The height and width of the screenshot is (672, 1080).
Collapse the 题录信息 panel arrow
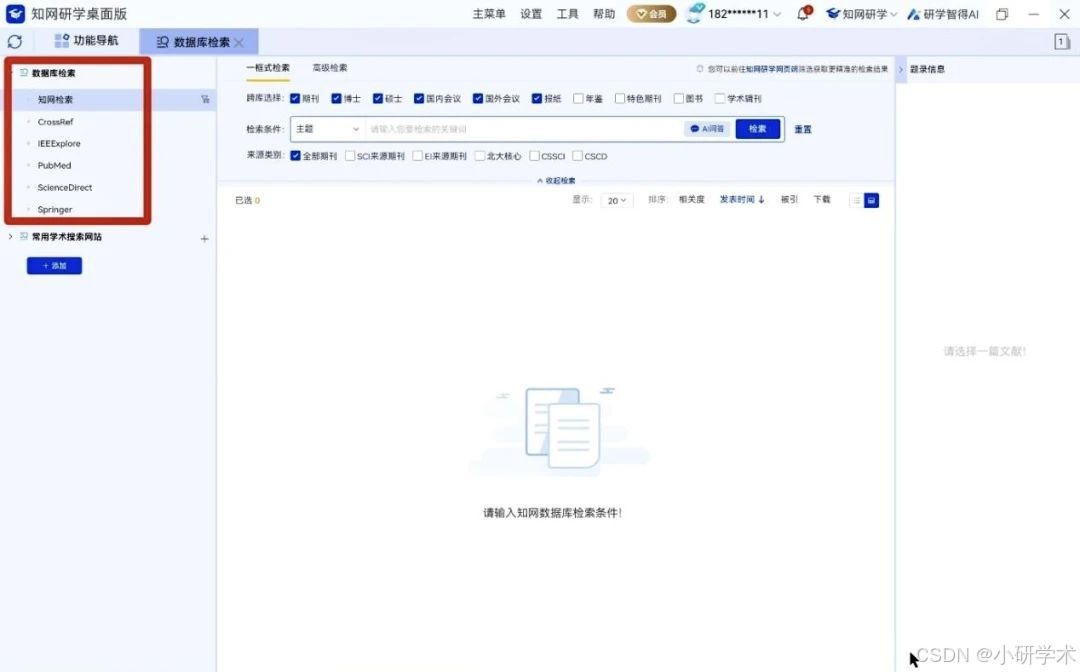coord(901,70)
